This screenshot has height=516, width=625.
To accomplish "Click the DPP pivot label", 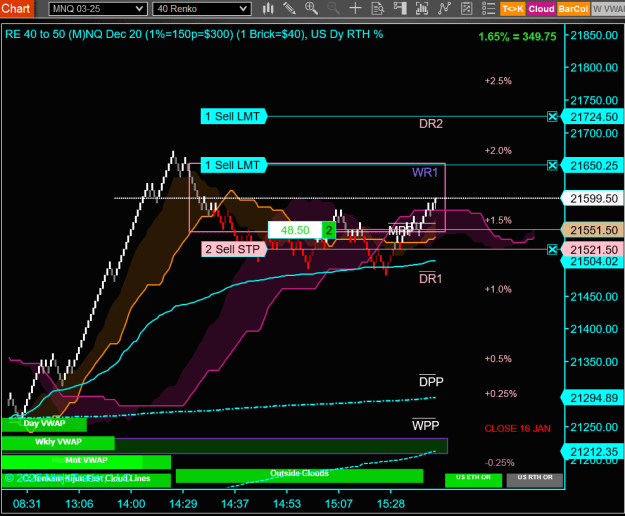I will point(431,382).
